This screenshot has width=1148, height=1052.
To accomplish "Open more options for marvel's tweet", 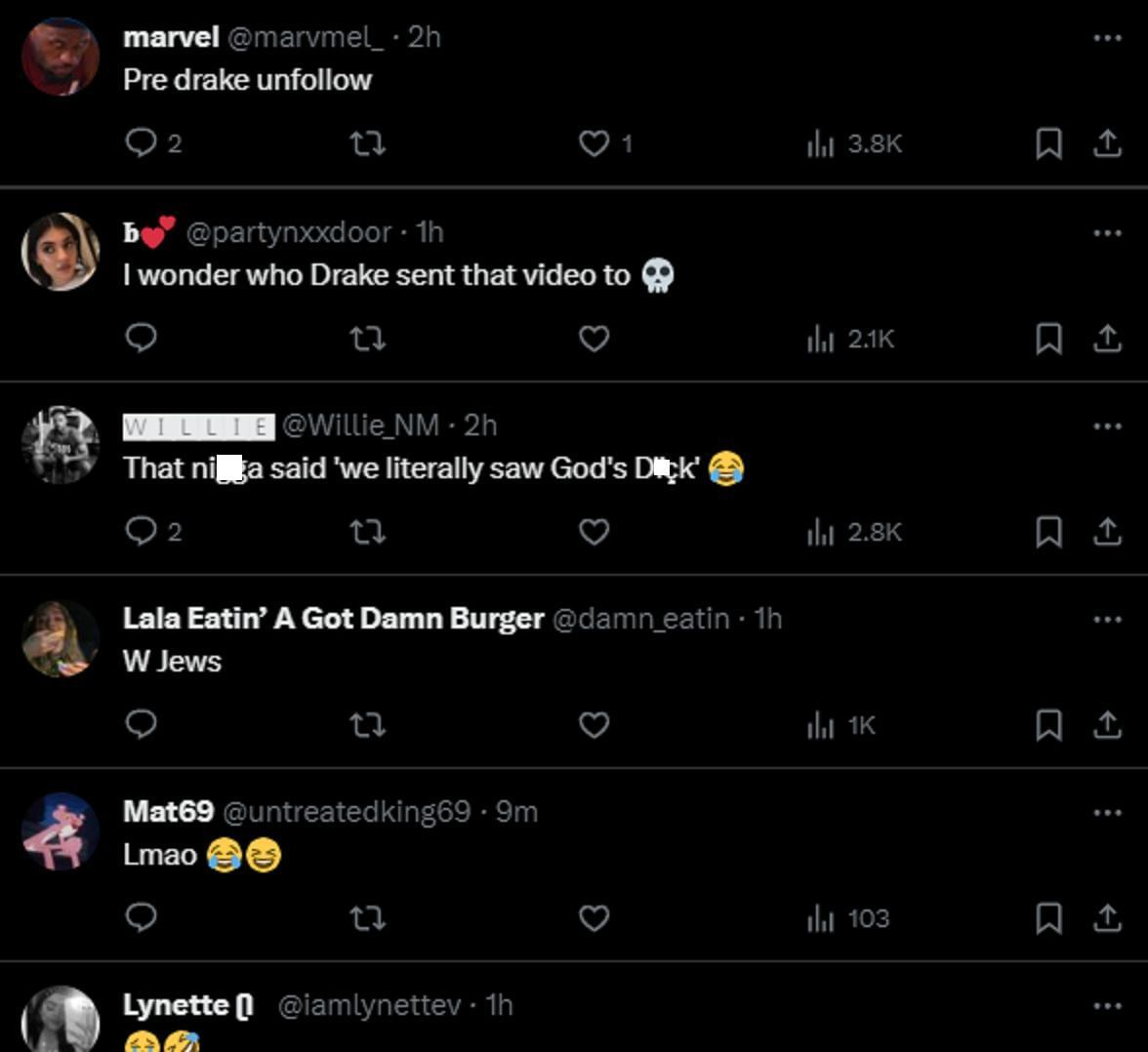I will (1107, 37).
